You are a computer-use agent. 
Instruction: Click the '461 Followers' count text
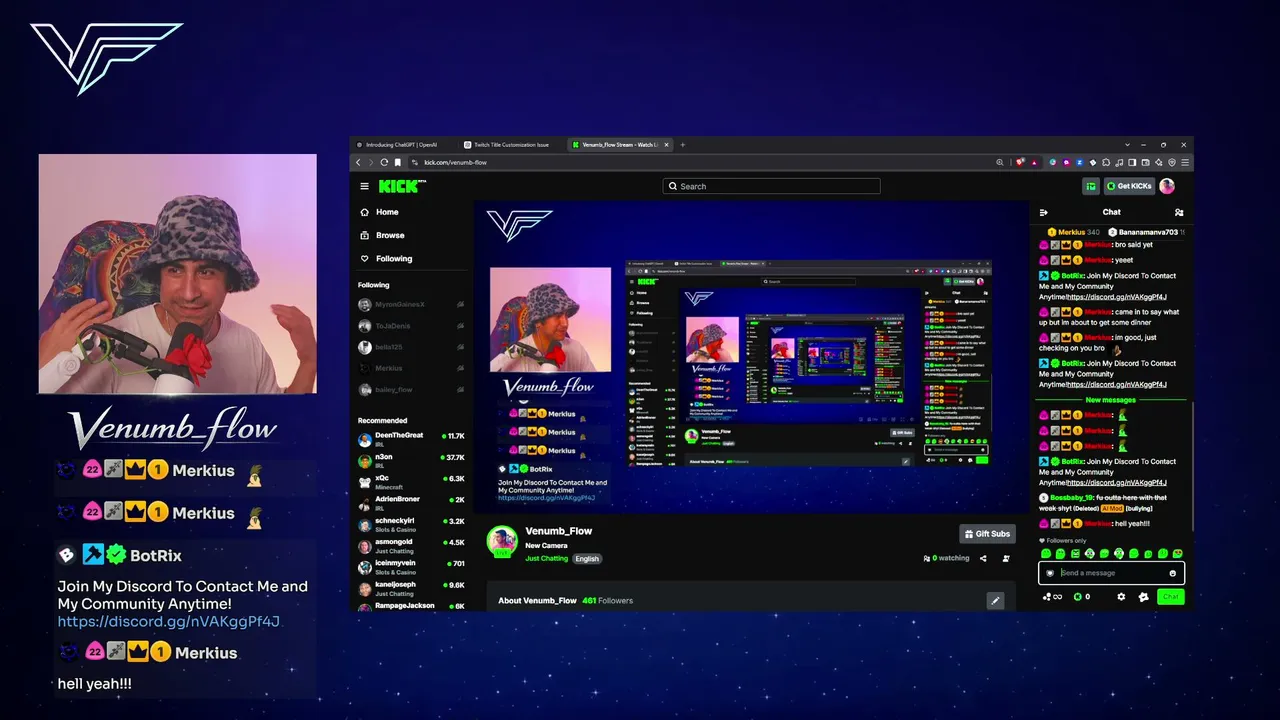[x=607, y=601]
